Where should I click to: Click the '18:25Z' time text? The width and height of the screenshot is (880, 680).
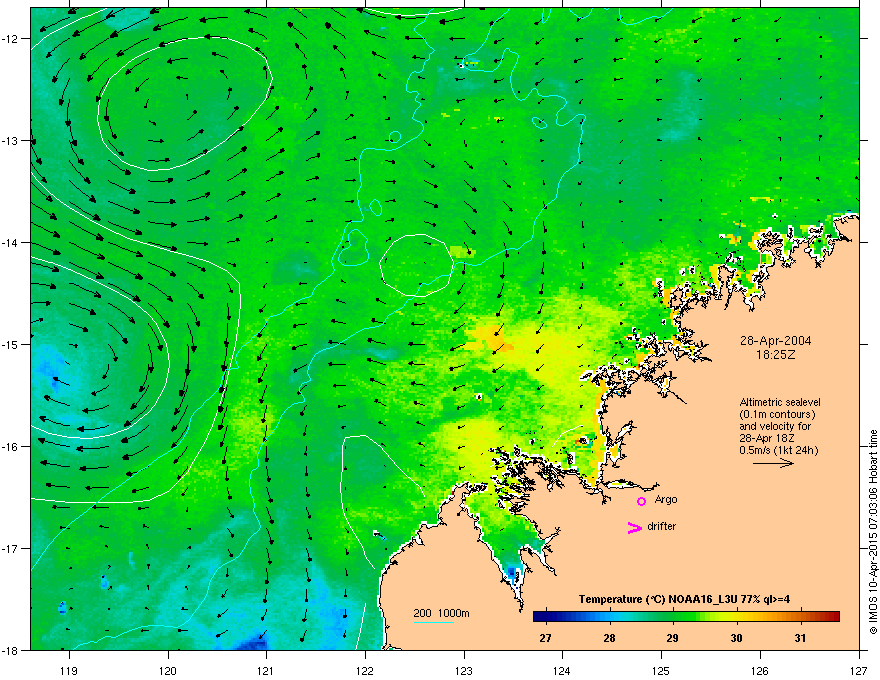[x=776, y=355]
